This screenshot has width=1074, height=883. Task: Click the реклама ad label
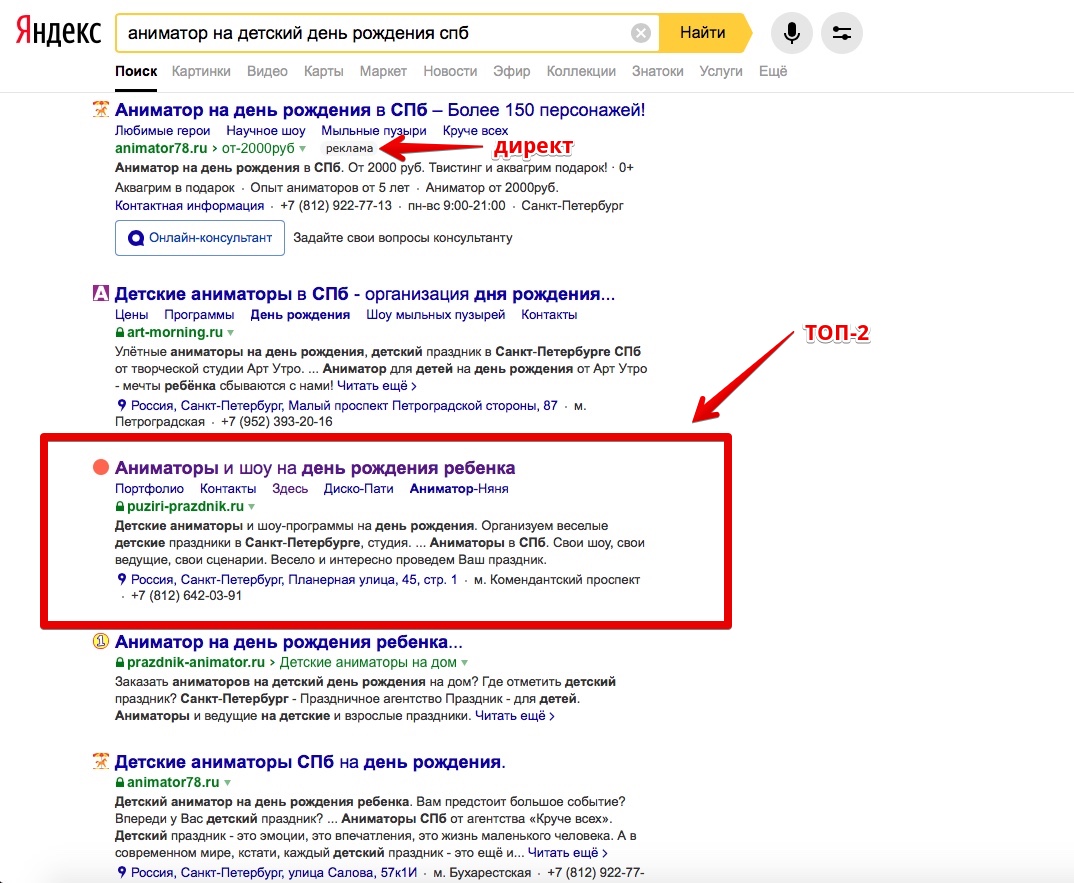[x=349, y=149]
